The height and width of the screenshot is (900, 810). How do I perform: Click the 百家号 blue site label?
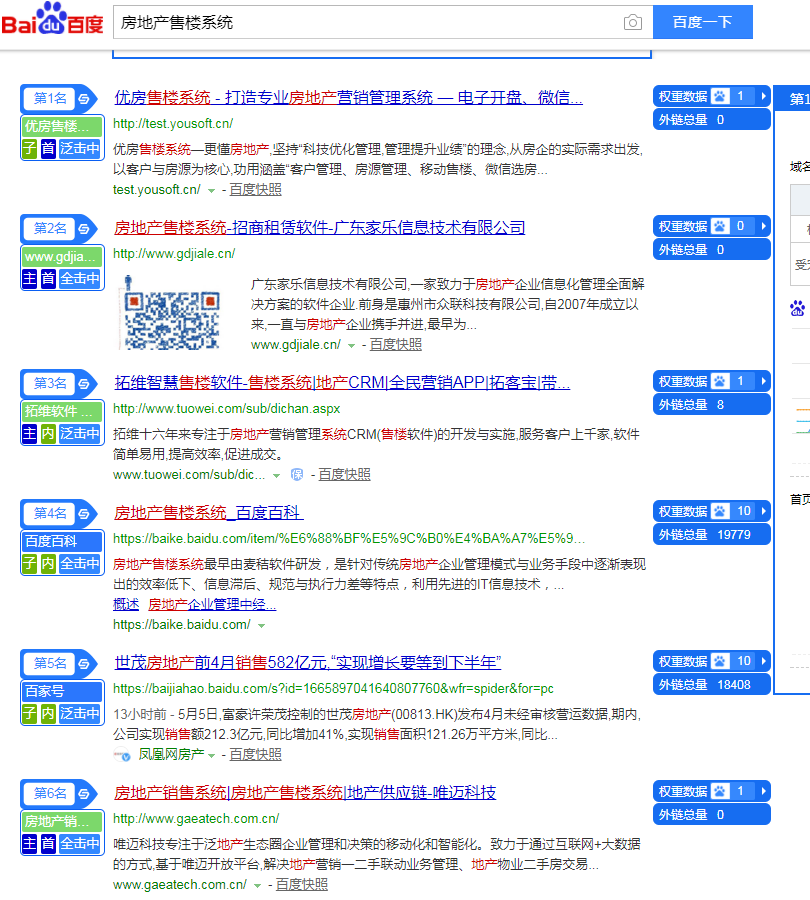tap(62, 692)
